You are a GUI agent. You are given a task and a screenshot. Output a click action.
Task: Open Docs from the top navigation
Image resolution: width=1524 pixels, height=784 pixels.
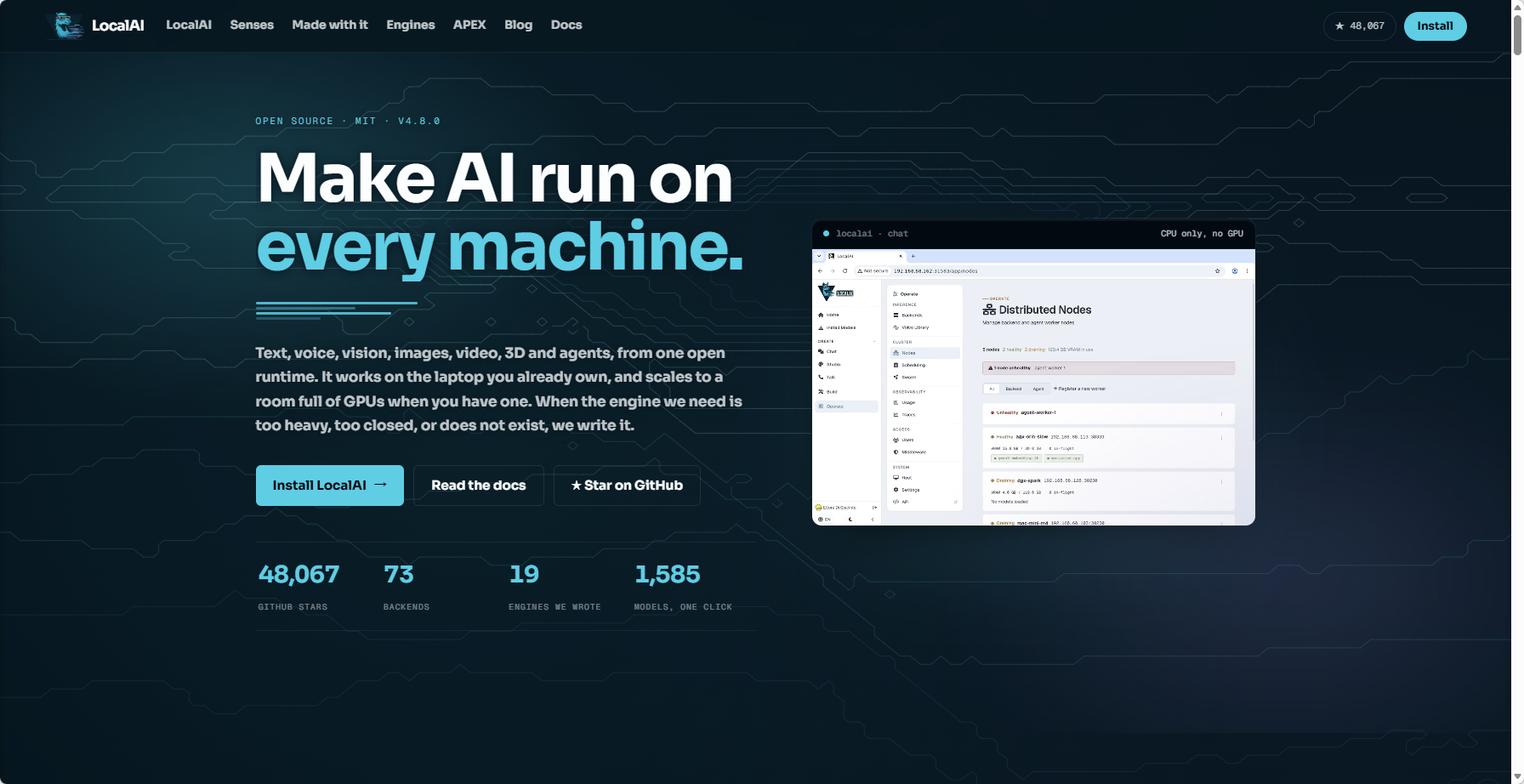point(566,25)
